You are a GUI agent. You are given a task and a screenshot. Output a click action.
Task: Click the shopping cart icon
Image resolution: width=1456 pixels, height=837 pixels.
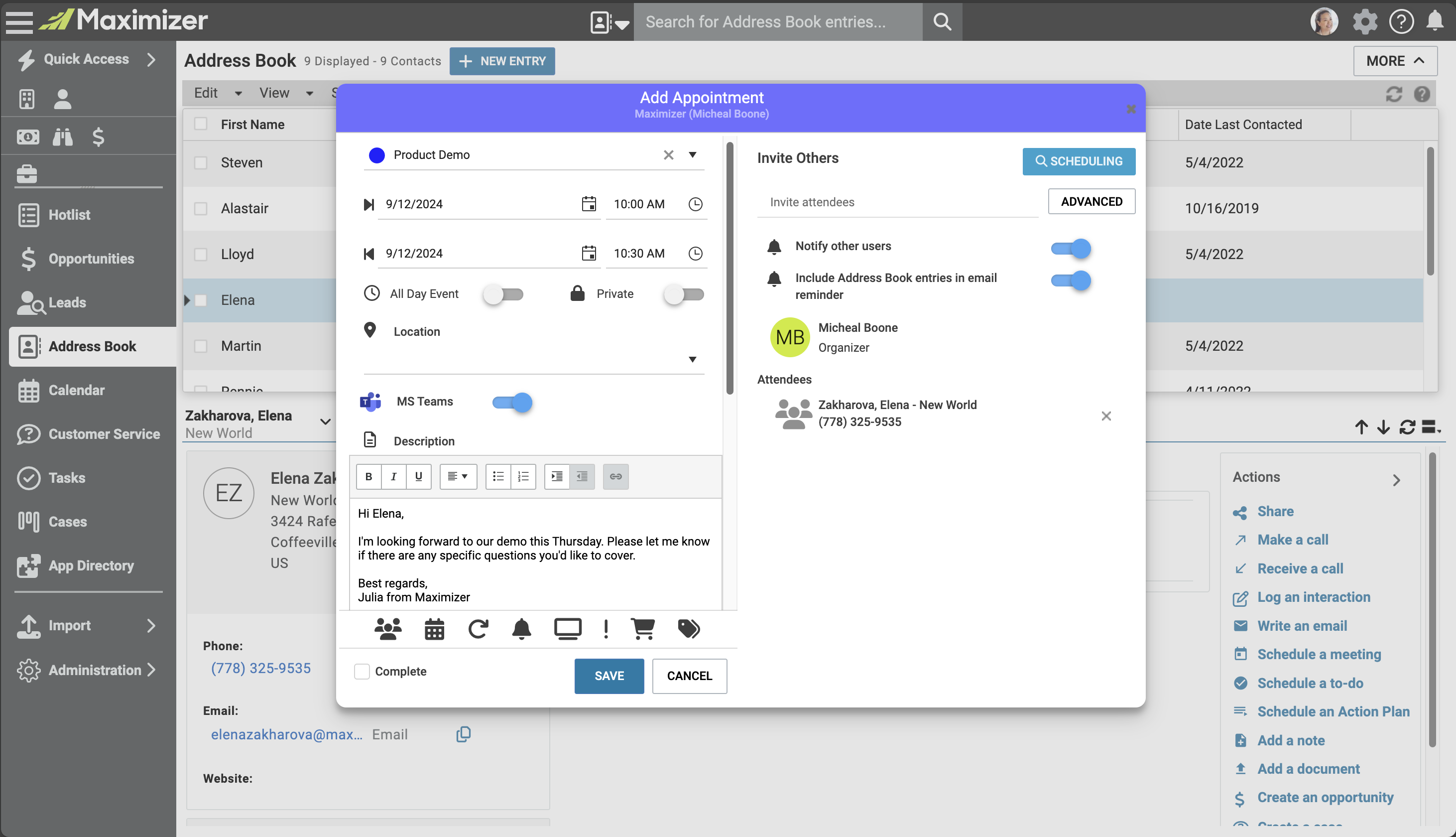pyautogui.click(x=643, y=629)
